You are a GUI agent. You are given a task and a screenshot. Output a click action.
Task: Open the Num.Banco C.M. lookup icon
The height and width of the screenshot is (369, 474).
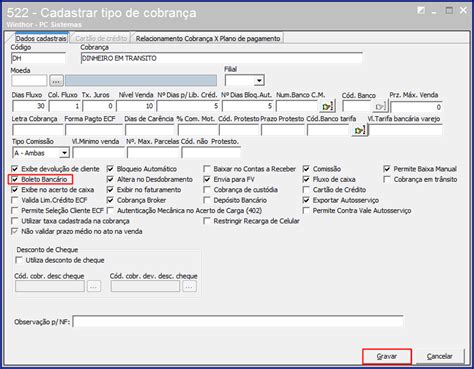[x=327, y=106]
